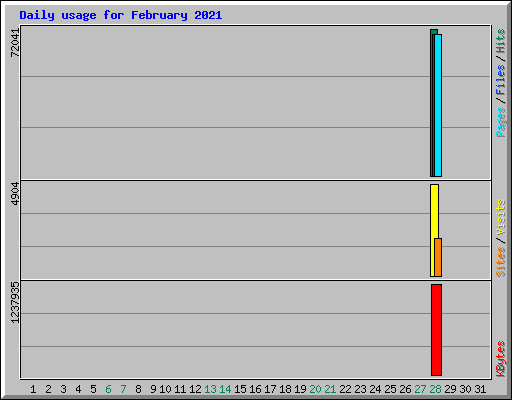Click day 24 on the x-axis

coord(375,389)
